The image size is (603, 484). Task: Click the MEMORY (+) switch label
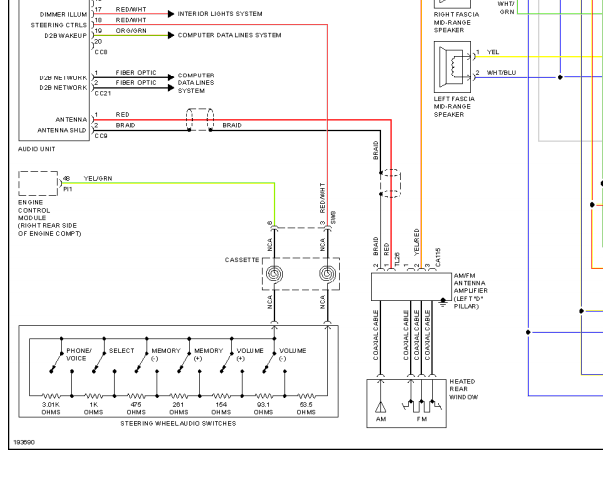tap(208, 354)
